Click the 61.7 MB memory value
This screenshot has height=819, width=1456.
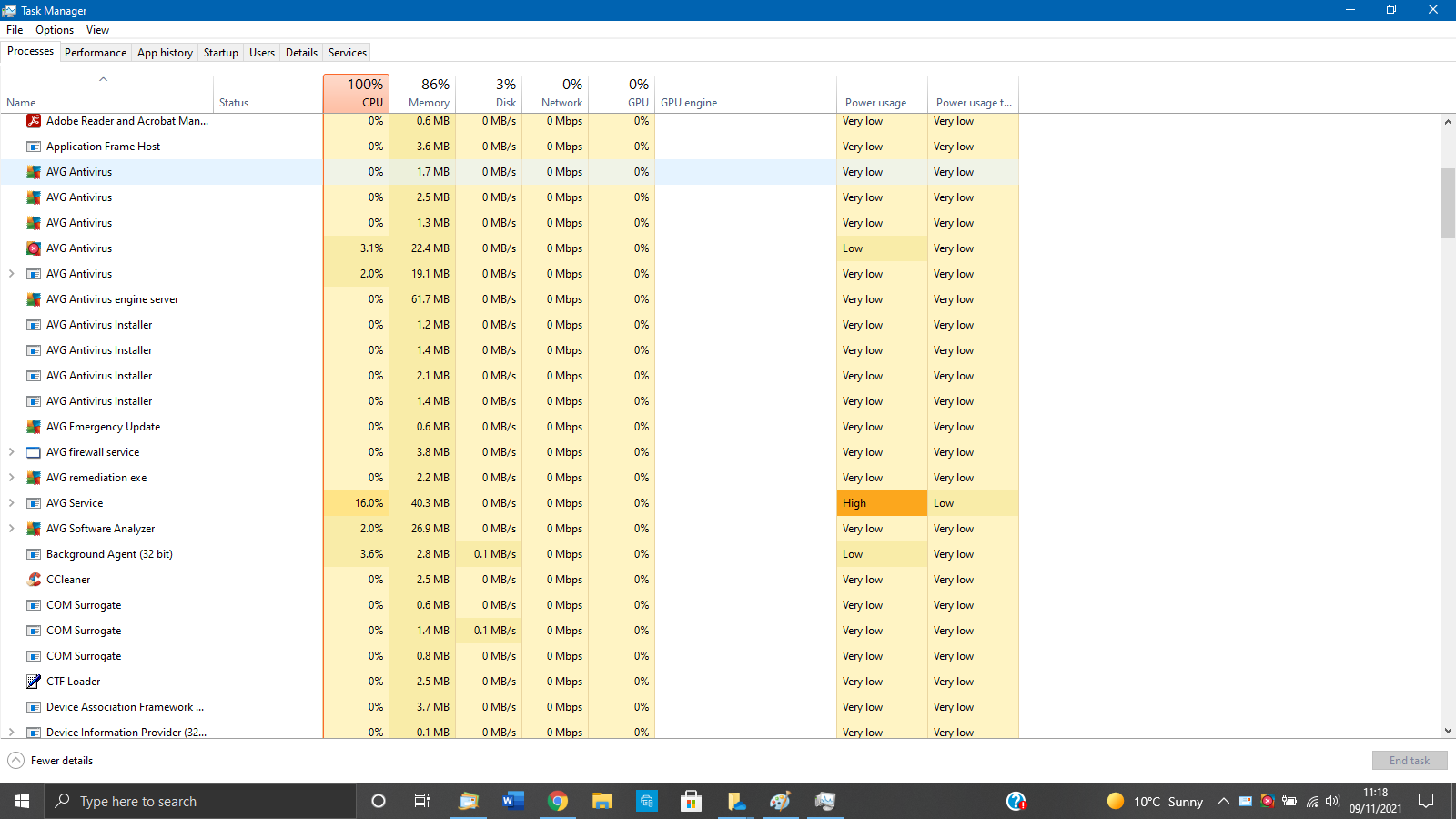[430, 299]
